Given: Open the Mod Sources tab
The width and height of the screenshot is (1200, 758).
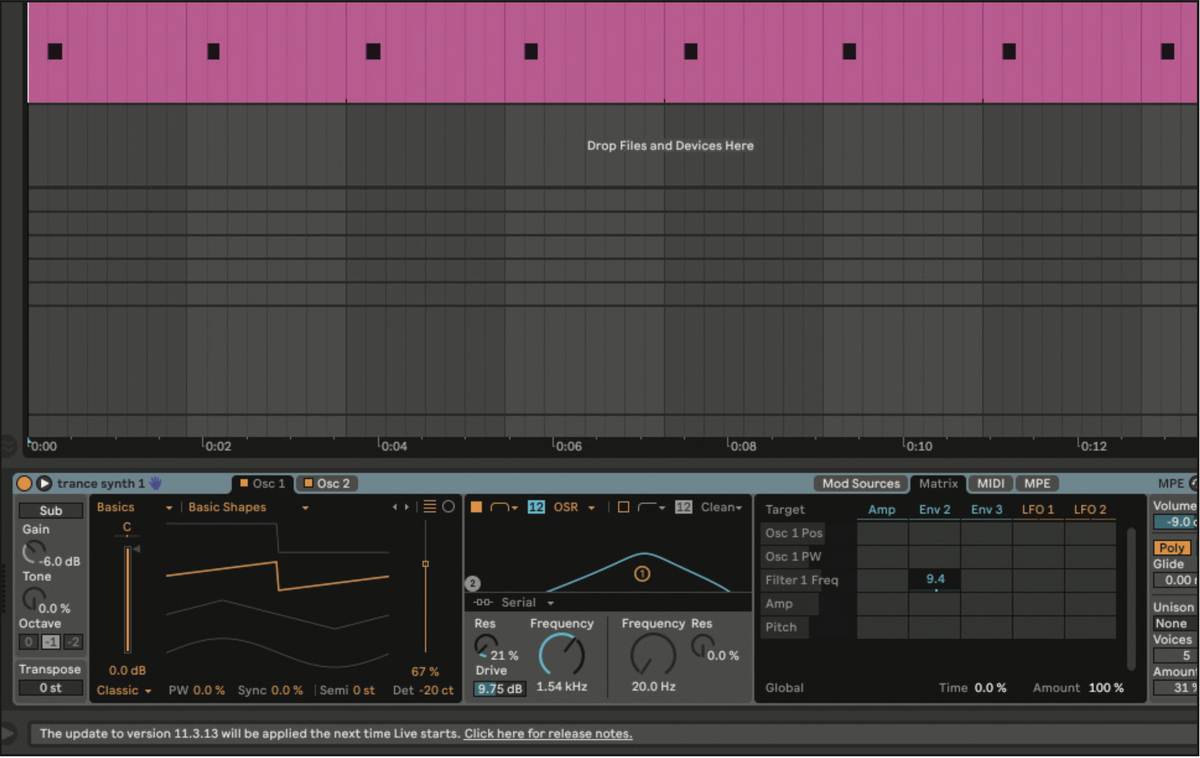Looking at the screenshot, I should (861, 484).
